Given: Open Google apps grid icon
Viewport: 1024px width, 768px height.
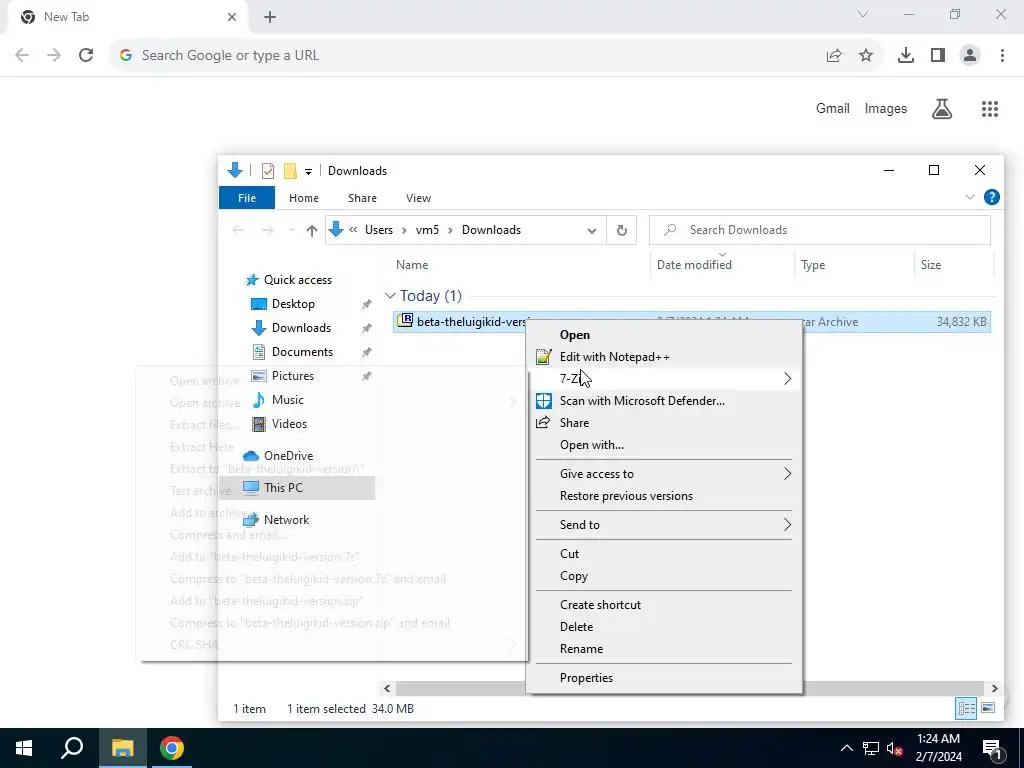Looking at the screenshot, I should click(990, 109).
